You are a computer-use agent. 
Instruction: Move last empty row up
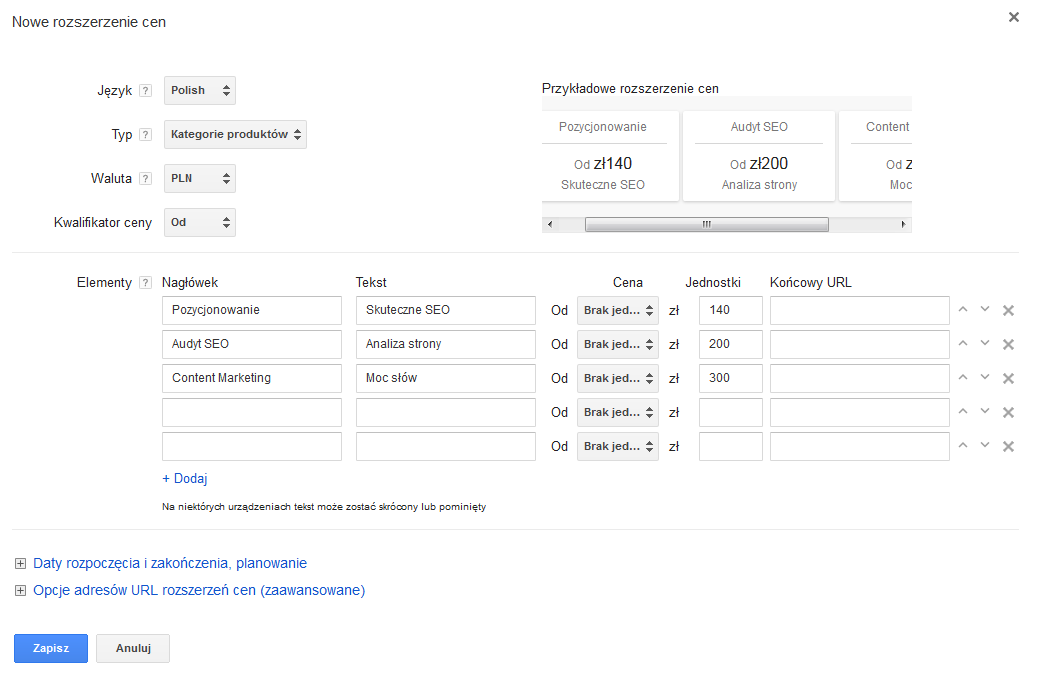tap(963, 445)
